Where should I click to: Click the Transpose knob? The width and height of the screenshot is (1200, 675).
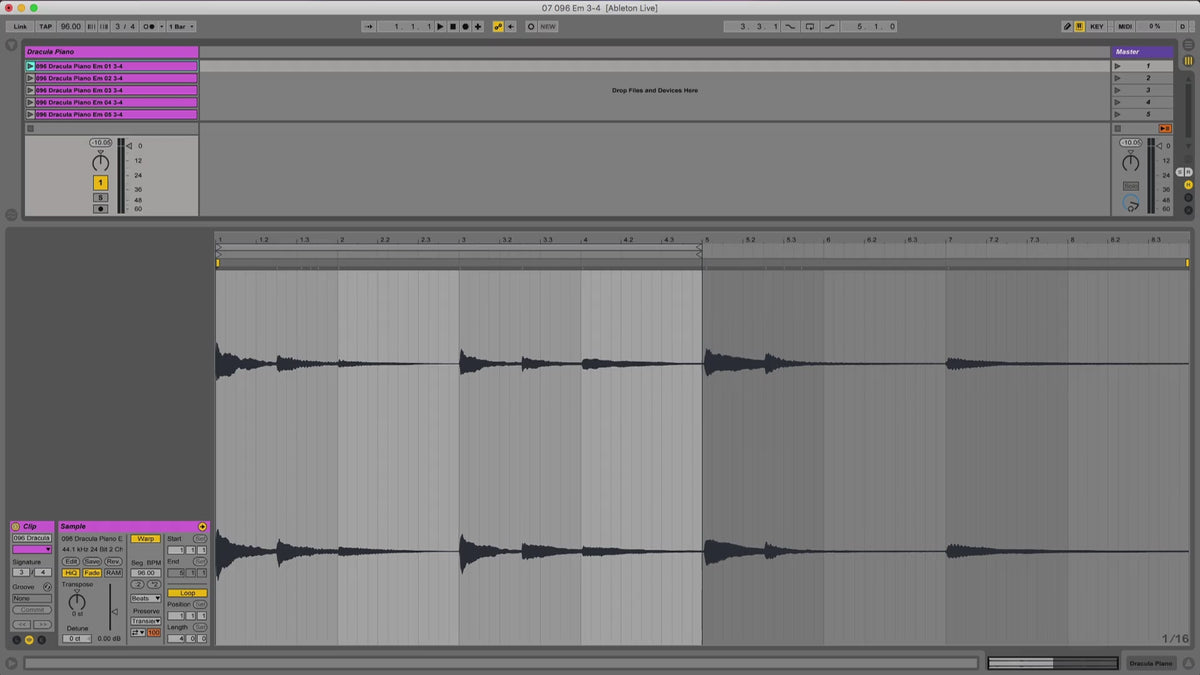coord(77,601)
